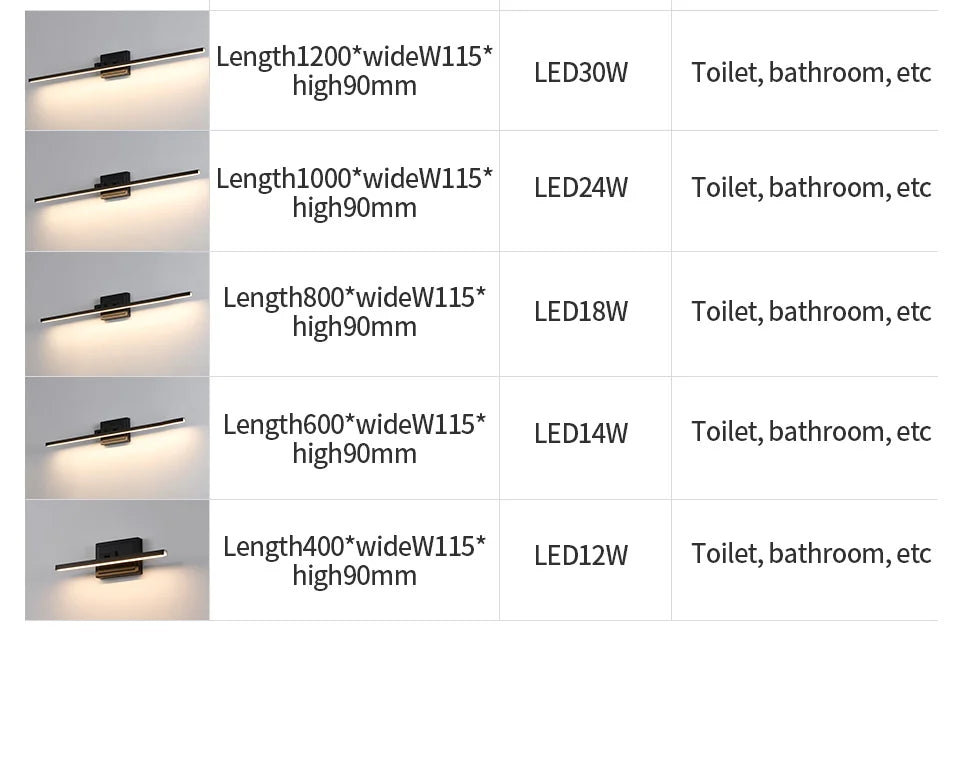Select "Toilet, bathroom, etc" beside LED14W

tap(811, 432)
